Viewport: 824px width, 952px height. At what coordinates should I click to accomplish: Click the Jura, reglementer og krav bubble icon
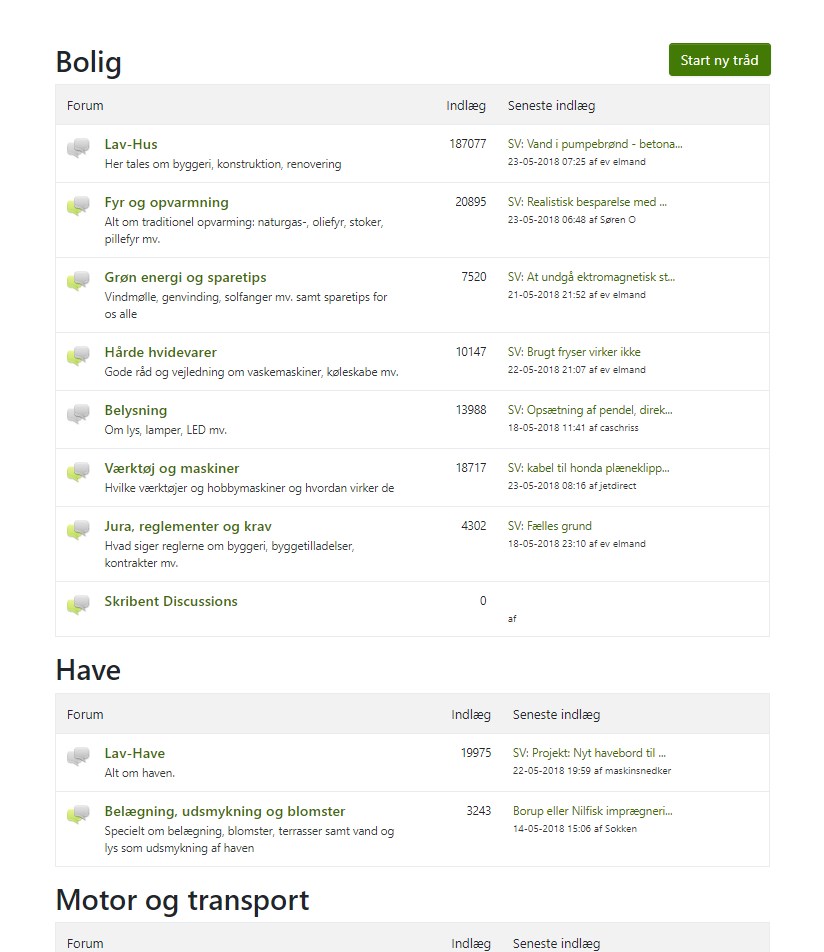coord(78,529)
